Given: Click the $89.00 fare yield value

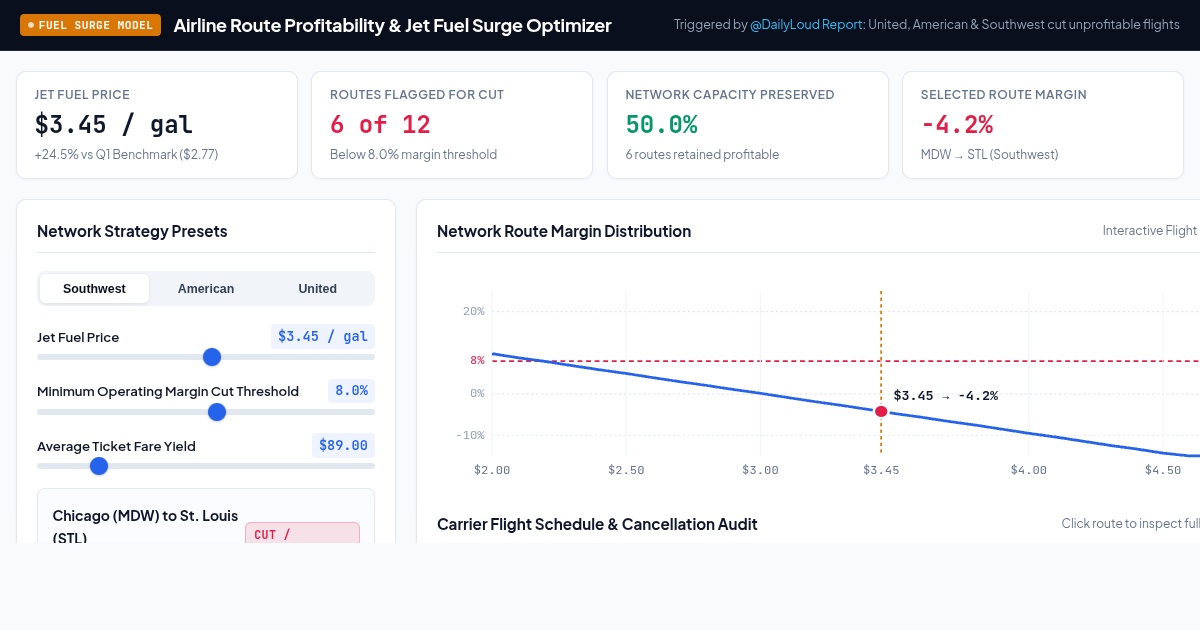Looking at the screenshot, I should click(343, 445).
